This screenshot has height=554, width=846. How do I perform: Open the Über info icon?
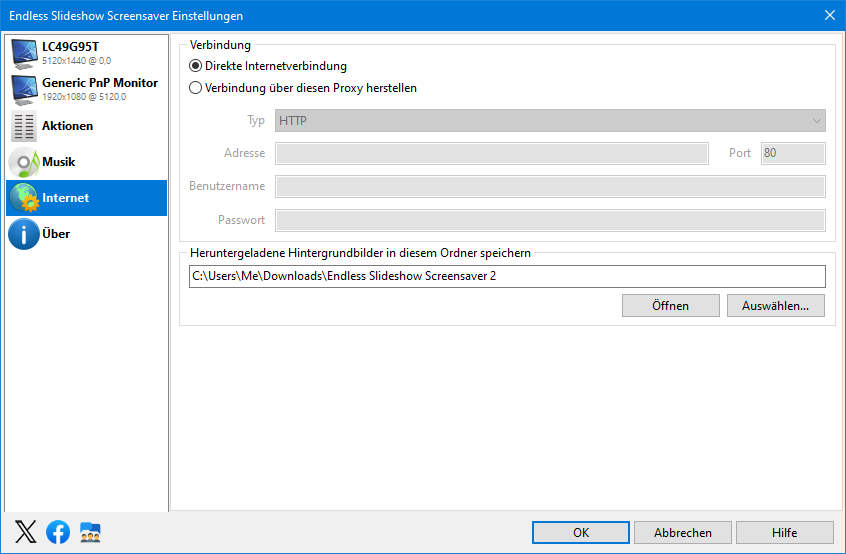[24, 234]
